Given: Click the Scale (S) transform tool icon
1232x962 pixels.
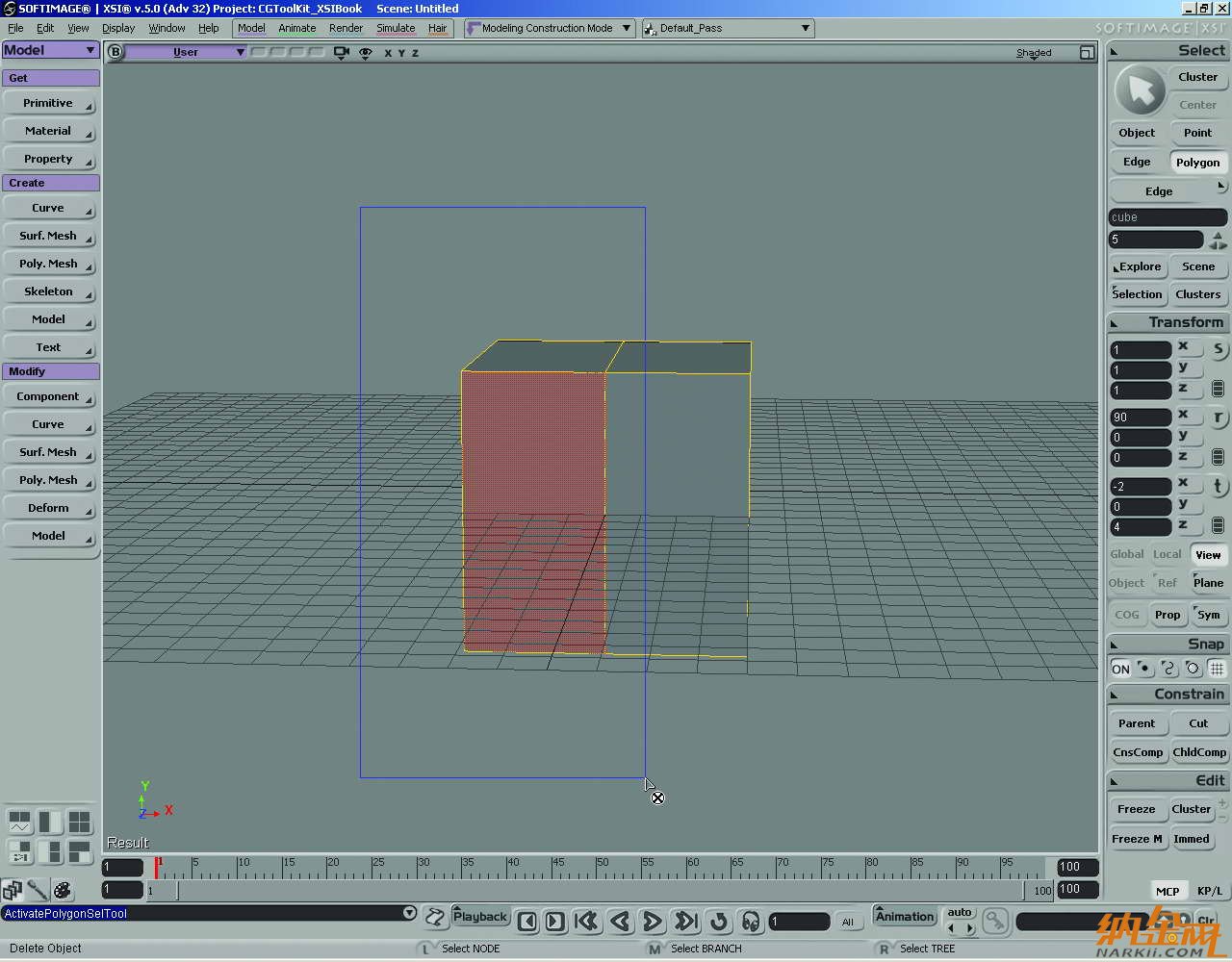Looking at the screenshot, I should [1218, 349].
